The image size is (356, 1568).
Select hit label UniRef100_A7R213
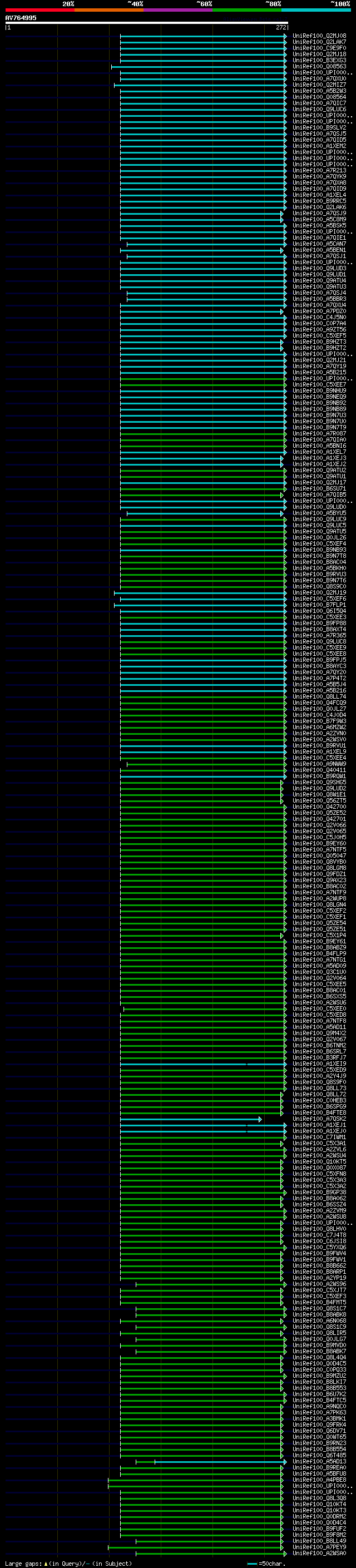pos(319,170)
